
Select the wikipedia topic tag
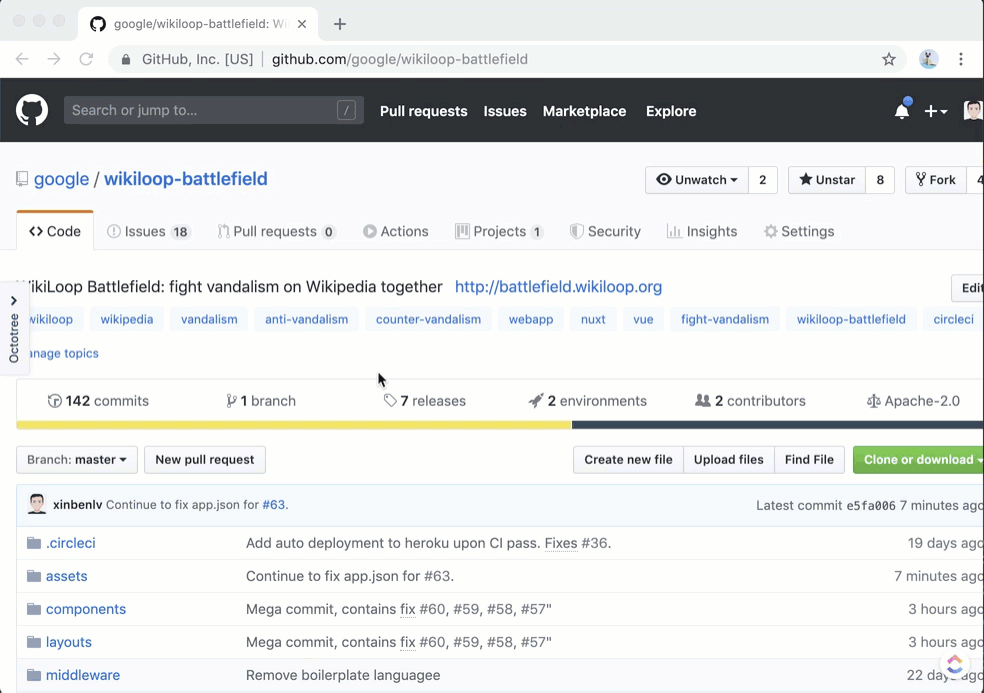point(127,320)
